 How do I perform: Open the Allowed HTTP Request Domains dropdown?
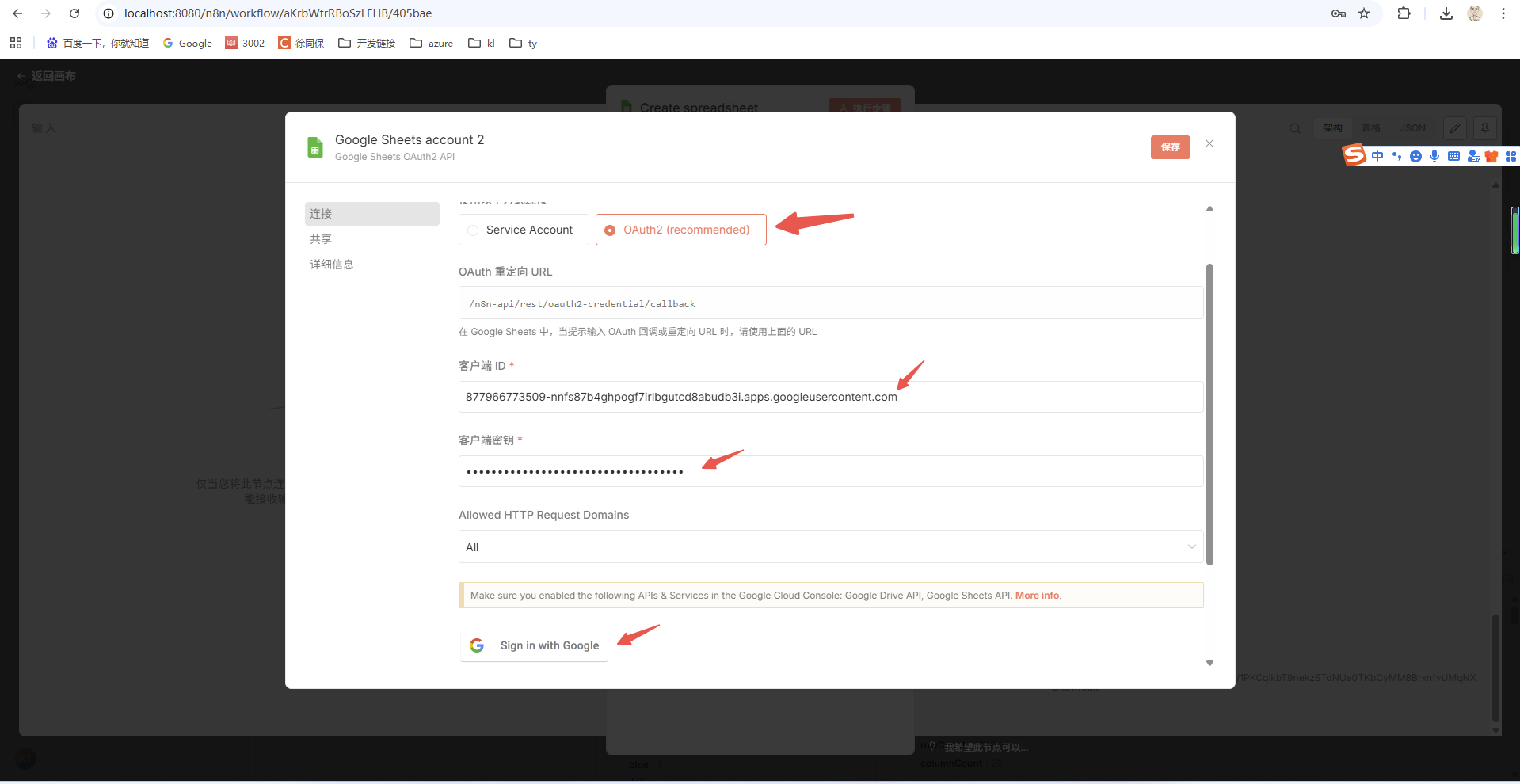pos(831,546)
